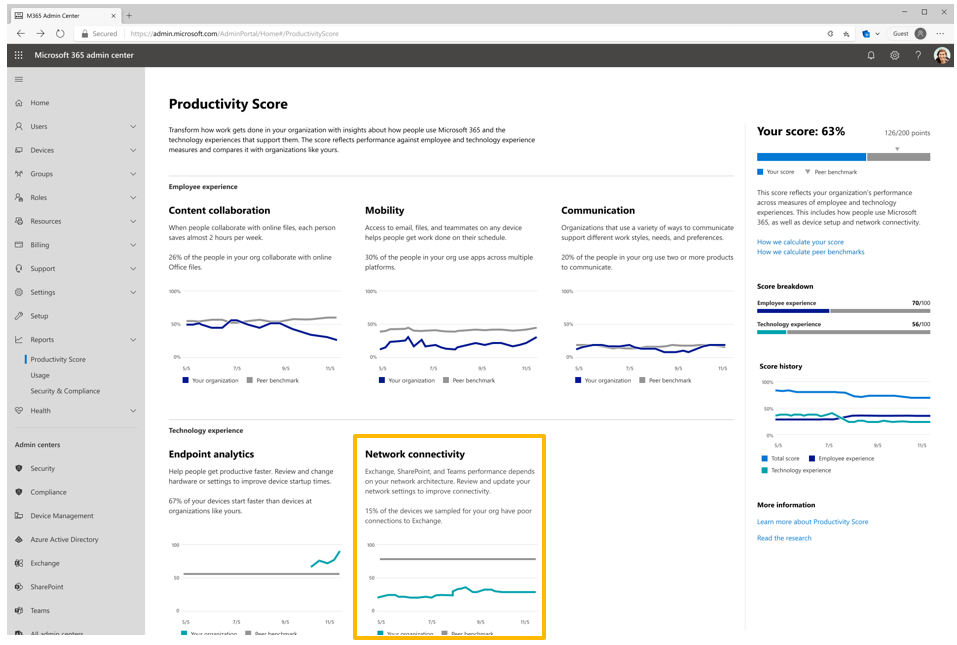Open 'Learn more about Productivity Score' link
The width and height of the screenshot is (957, 645).
(812, 522)
